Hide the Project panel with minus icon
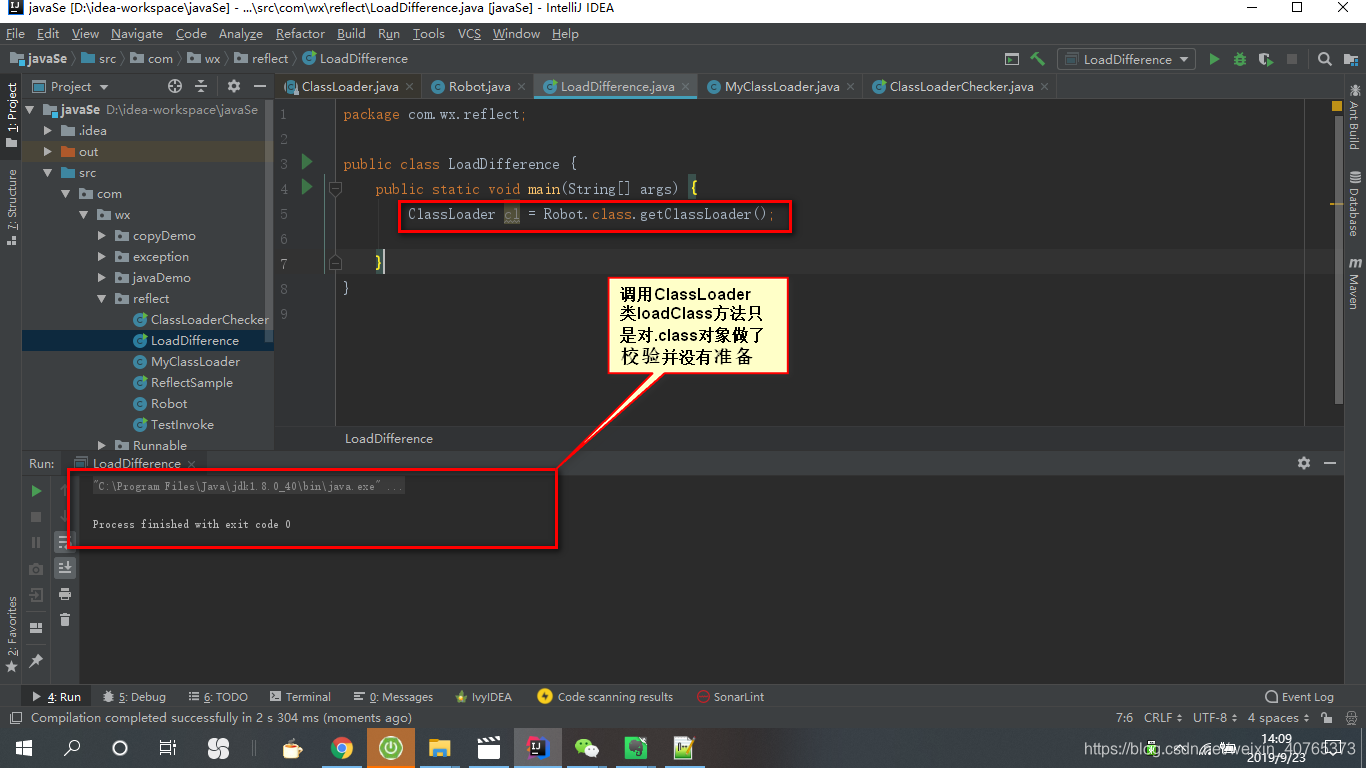The height and width of the screenshot is (768, 1366). pos(260,86)
